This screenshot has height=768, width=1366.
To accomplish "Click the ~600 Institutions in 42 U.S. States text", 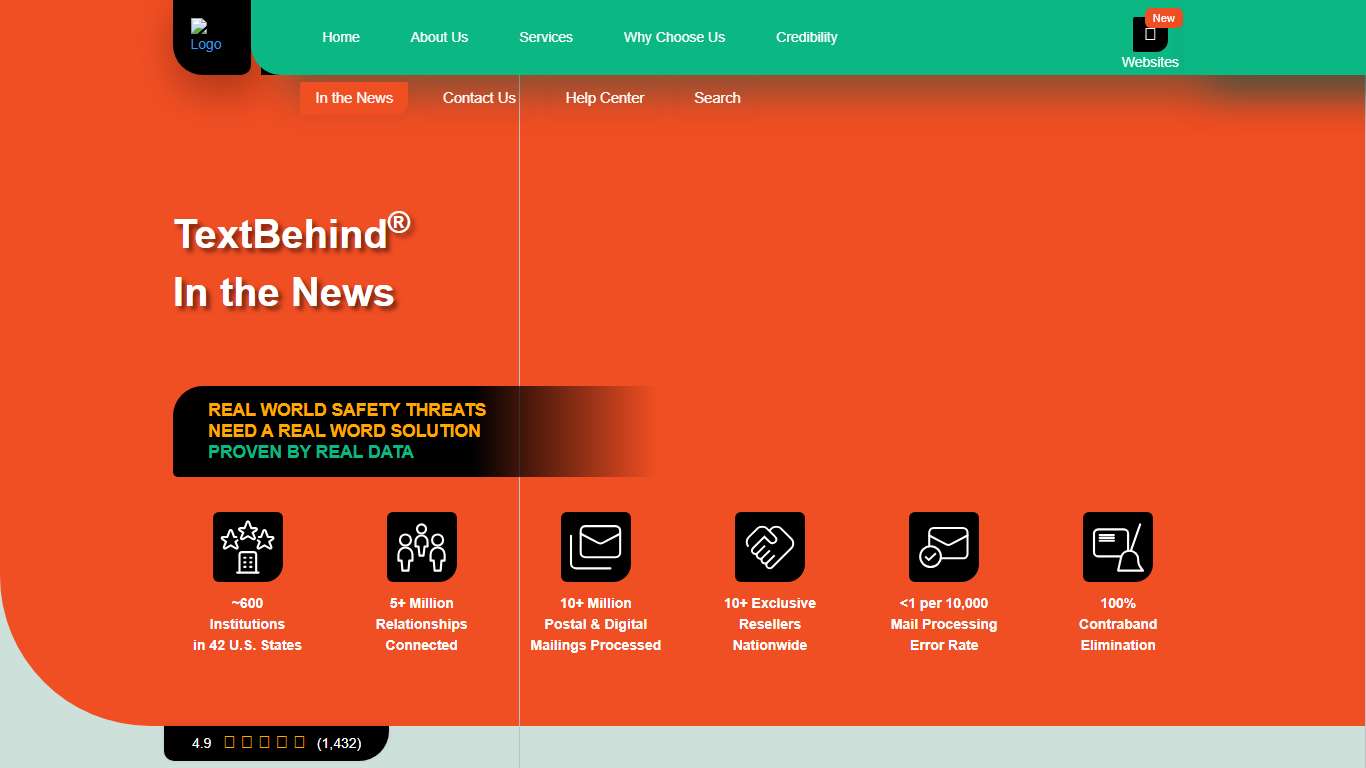I will point(247,624).
